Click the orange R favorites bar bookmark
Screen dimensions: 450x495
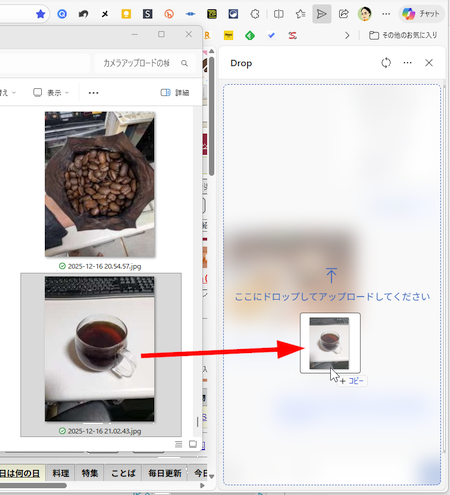[x=207, y=35]
